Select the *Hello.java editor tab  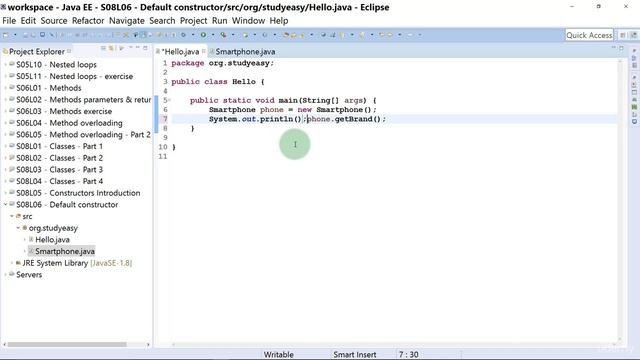(180, 51)
